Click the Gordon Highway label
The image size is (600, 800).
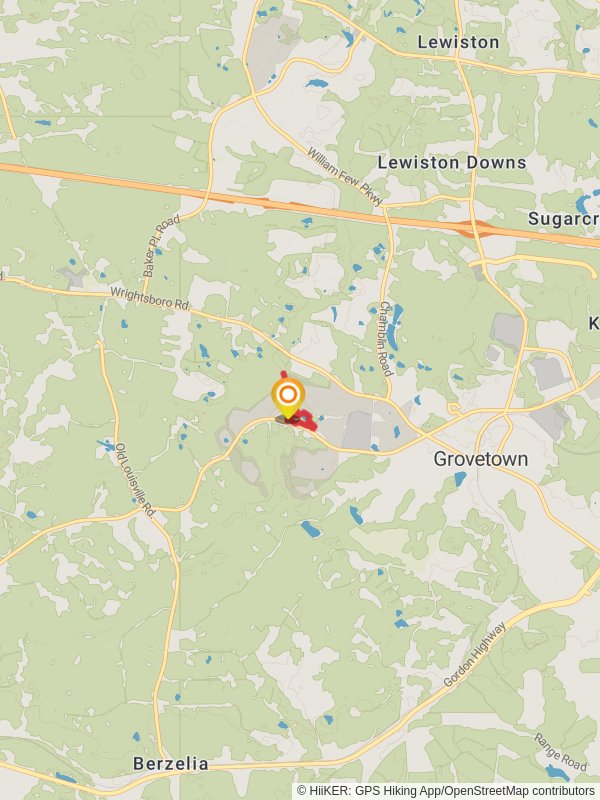474,654
